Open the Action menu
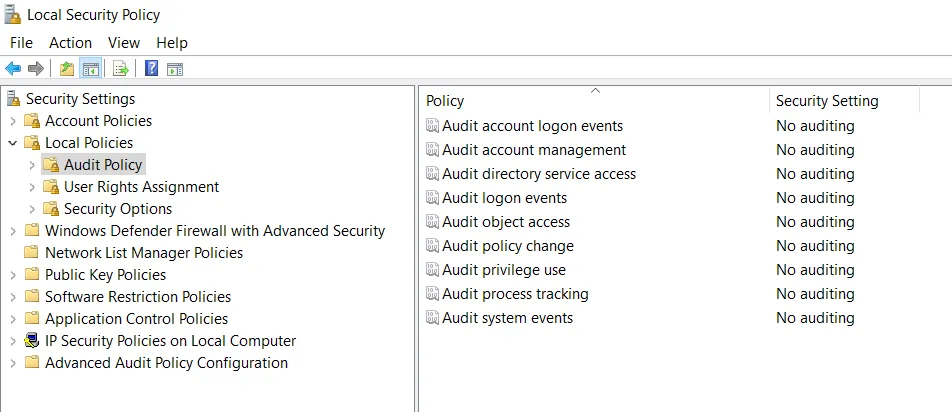Image resolution: width=952 pixels, height=412 pixels. click(x=70, y=42)
